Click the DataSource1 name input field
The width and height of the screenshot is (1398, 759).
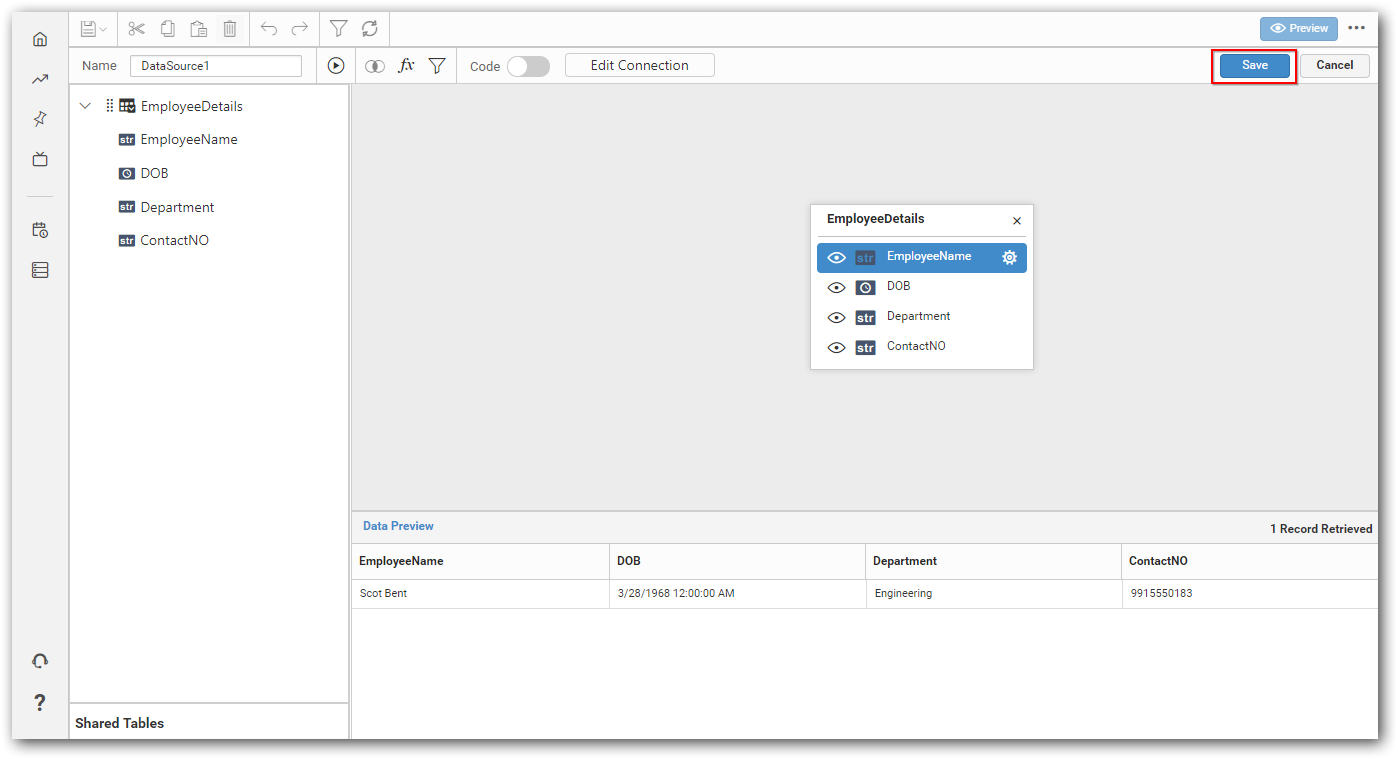(215, 65)
